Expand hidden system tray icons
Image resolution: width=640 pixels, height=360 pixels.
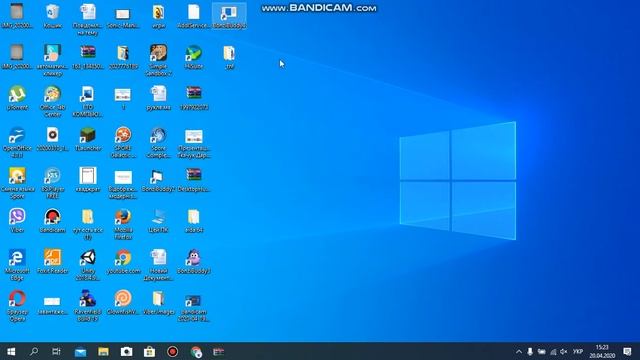point(519,351)
